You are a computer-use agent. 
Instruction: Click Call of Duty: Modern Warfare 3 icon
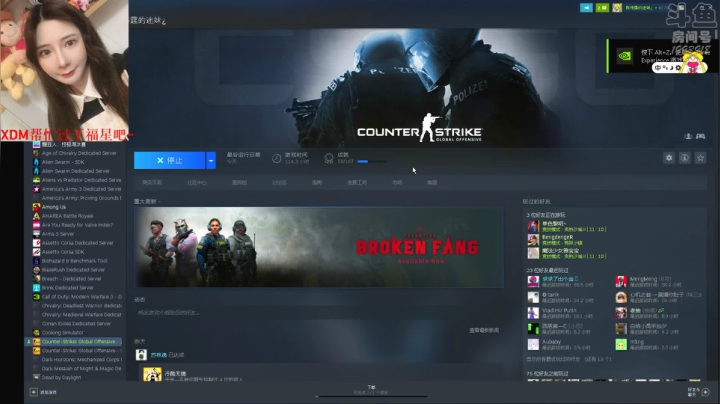pos(36,297)
